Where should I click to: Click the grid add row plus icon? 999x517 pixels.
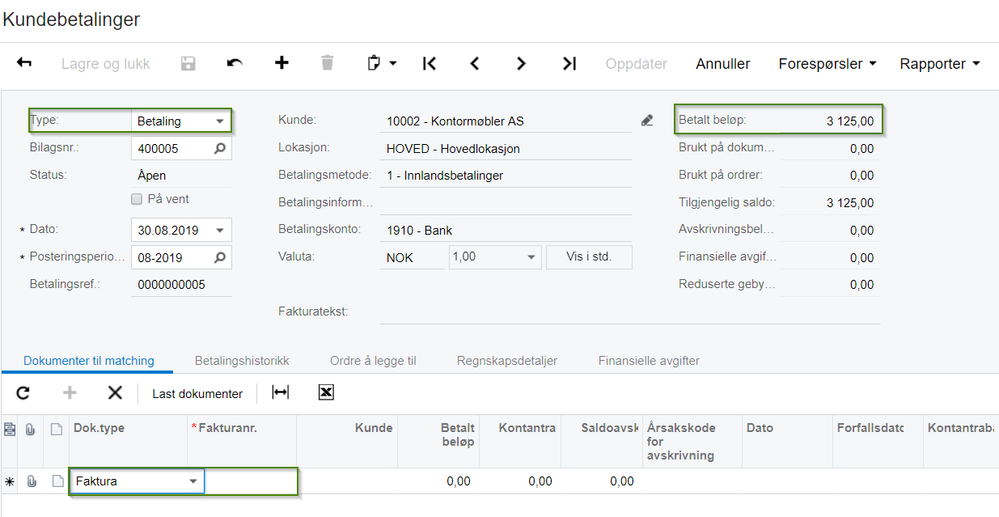69,393
